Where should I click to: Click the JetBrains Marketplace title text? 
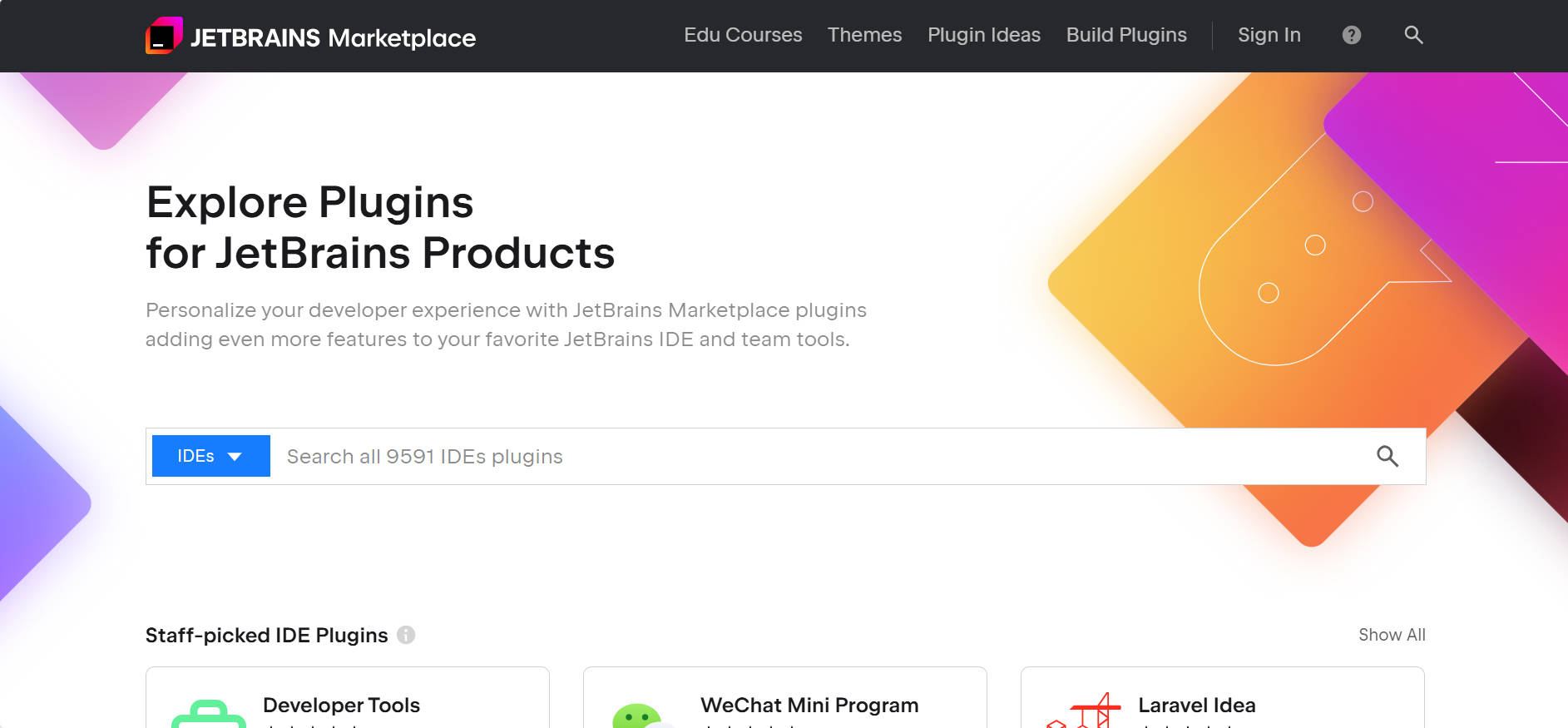[333, 37]
